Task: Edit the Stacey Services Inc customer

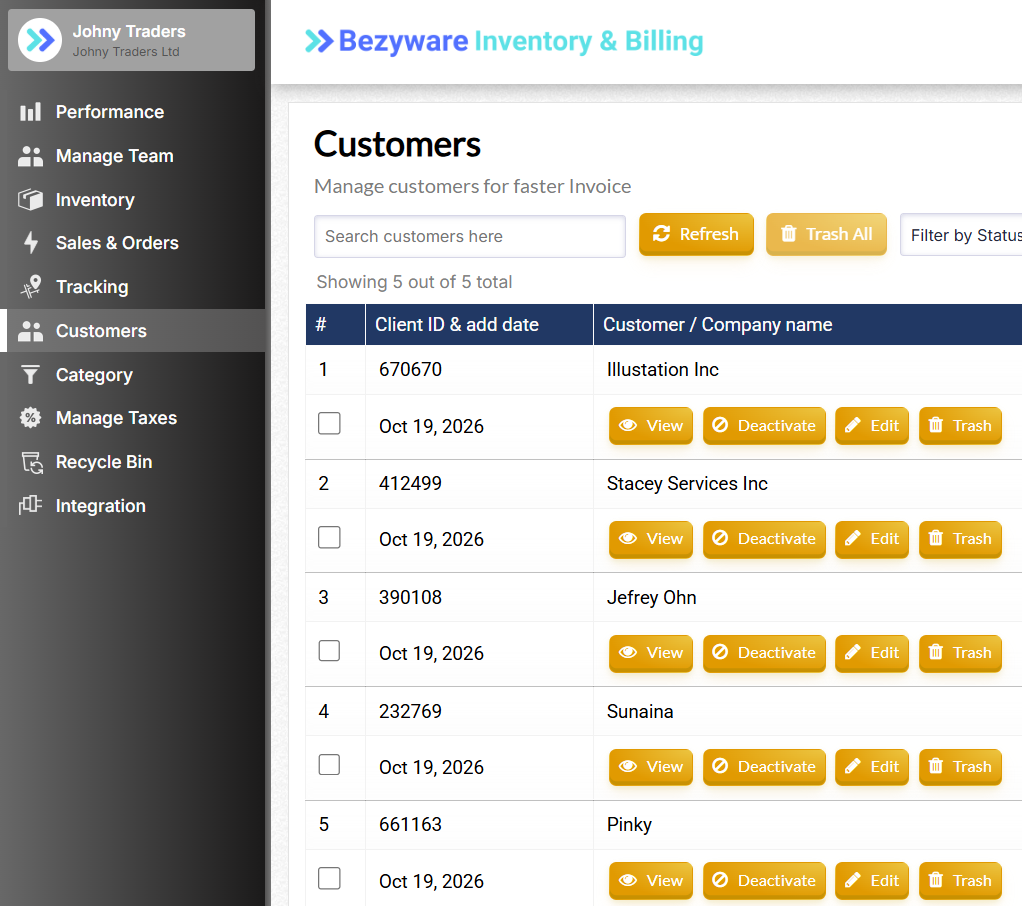Action: (872, 539)
